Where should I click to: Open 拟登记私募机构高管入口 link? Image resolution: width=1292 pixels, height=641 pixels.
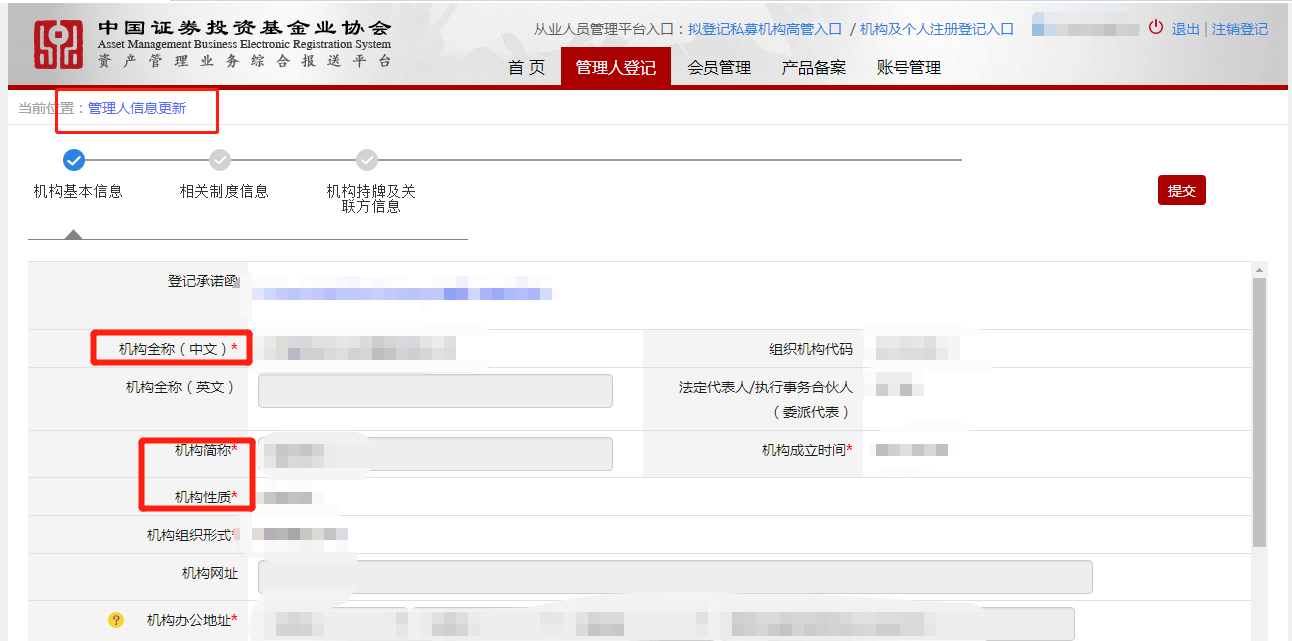pyautogui.click(x=765, y=29)
